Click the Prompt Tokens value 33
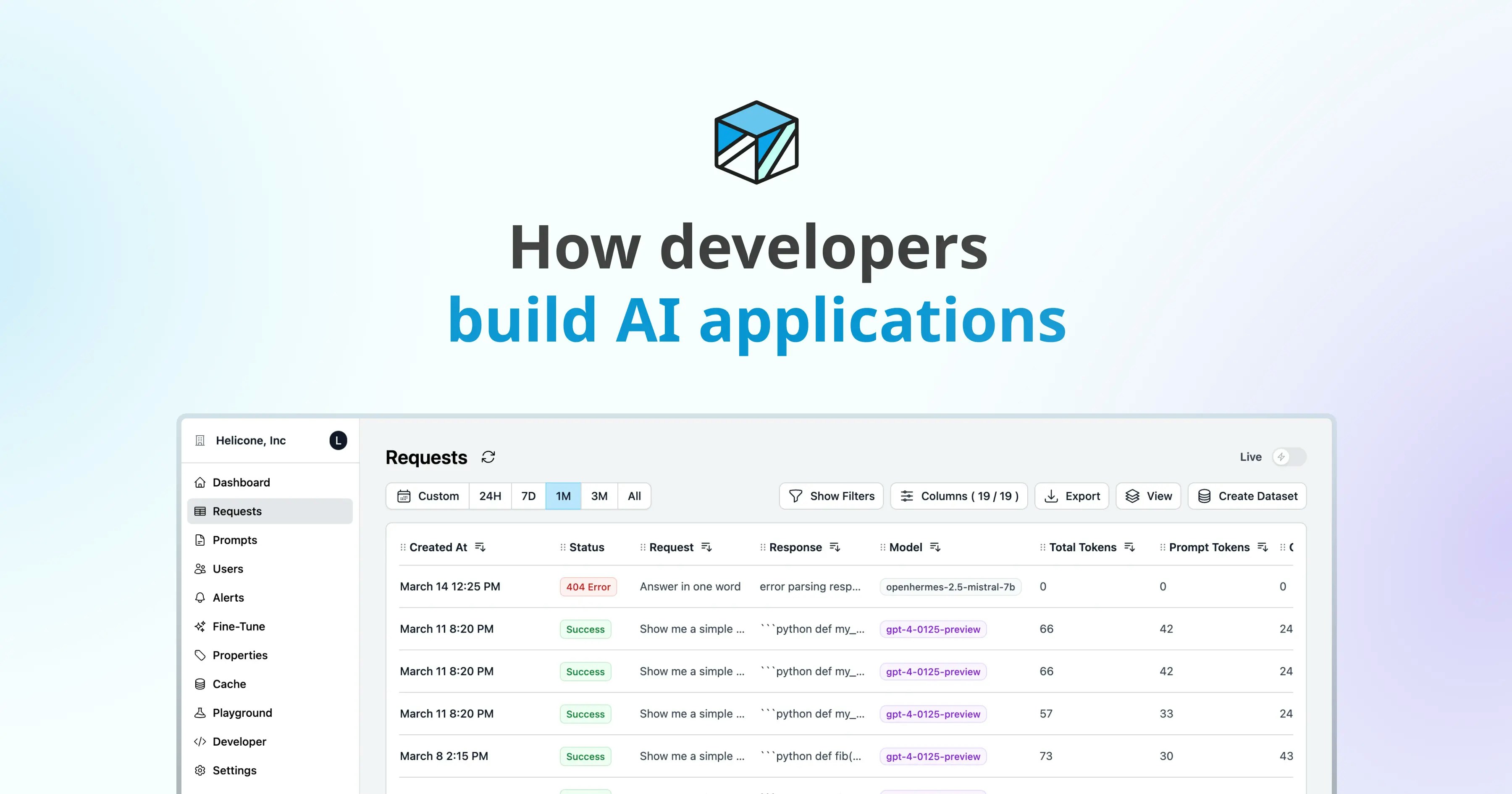 [1166, 713]
